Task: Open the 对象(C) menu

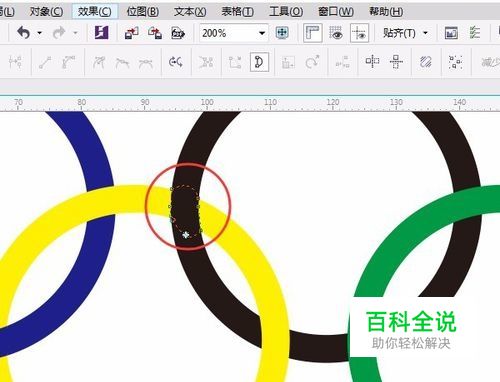Action: (46, 12)
